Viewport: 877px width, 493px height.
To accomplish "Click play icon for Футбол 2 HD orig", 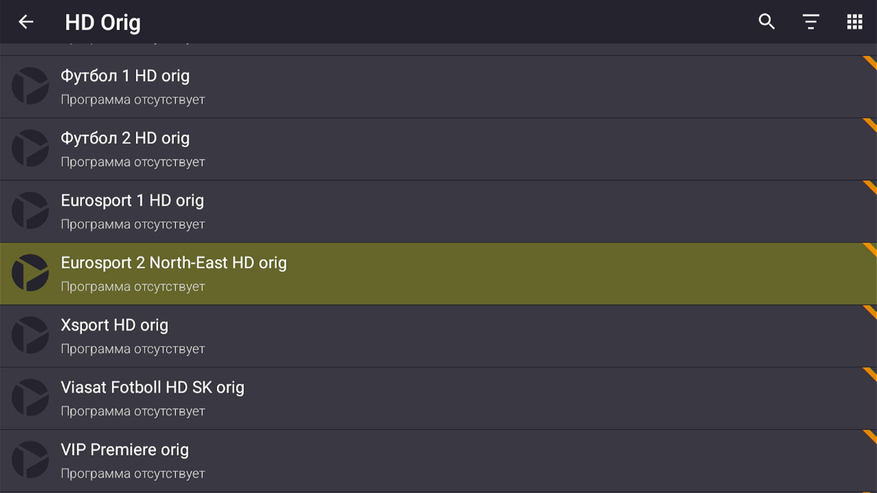I will [30, 149].
